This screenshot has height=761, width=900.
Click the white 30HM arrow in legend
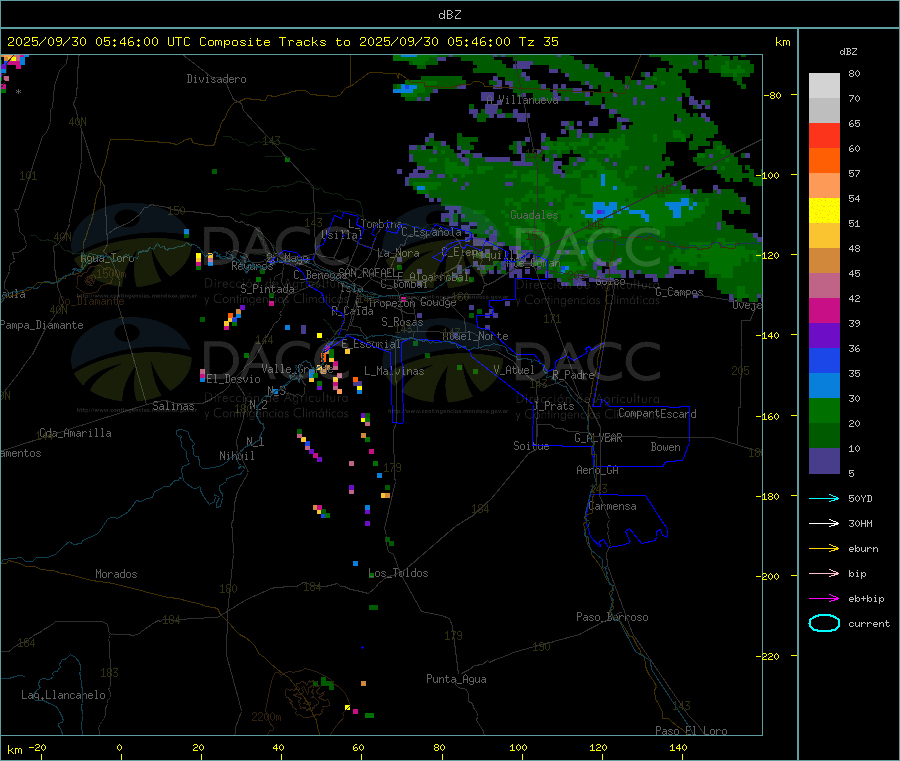point(824,523)
